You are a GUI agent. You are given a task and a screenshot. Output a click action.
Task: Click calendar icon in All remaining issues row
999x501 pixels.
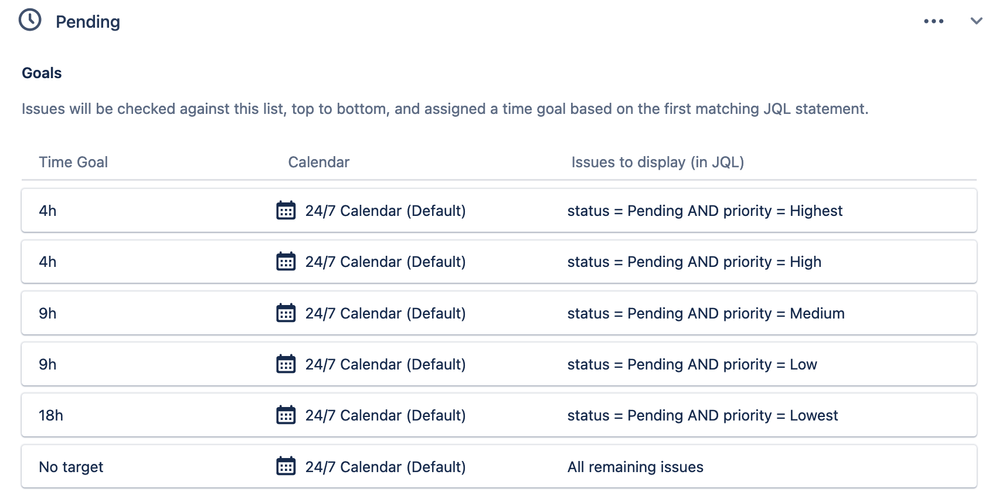click(285, 467)
